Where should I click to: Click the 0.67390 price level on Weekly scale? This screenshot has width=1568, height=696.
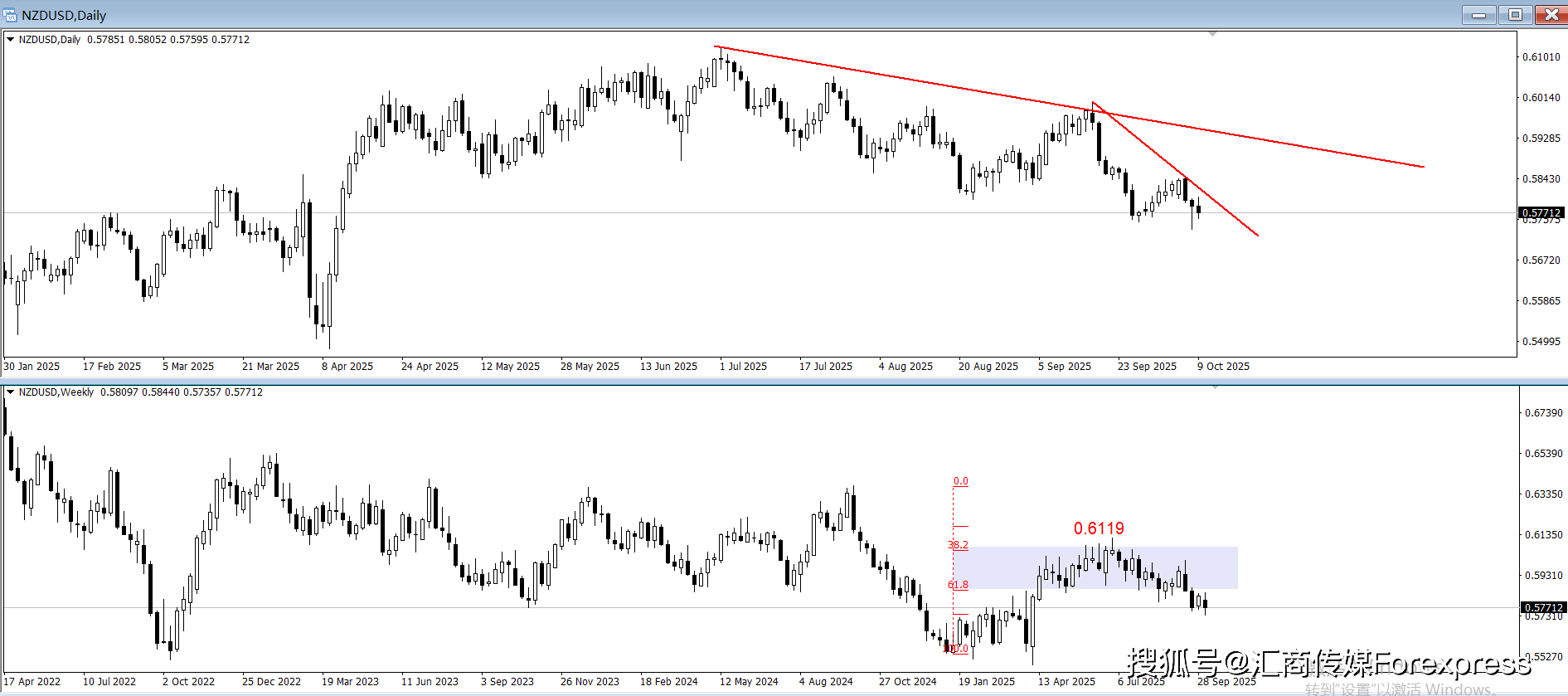click(x=1543, y=412)
